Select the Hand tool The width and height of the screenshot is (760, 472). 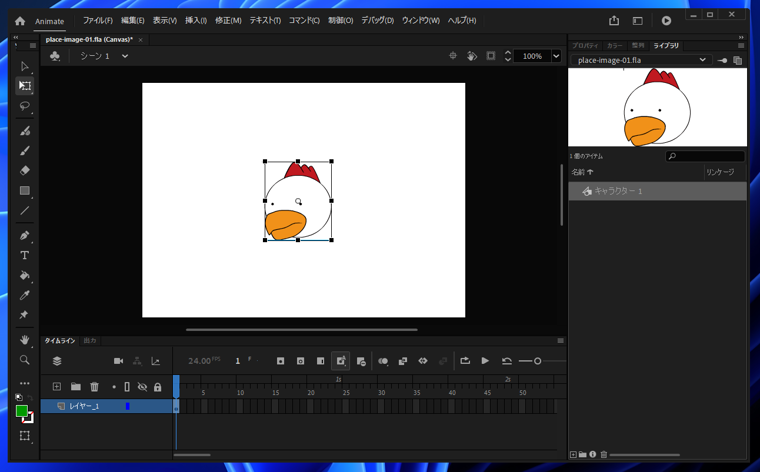tap(25, 340)
